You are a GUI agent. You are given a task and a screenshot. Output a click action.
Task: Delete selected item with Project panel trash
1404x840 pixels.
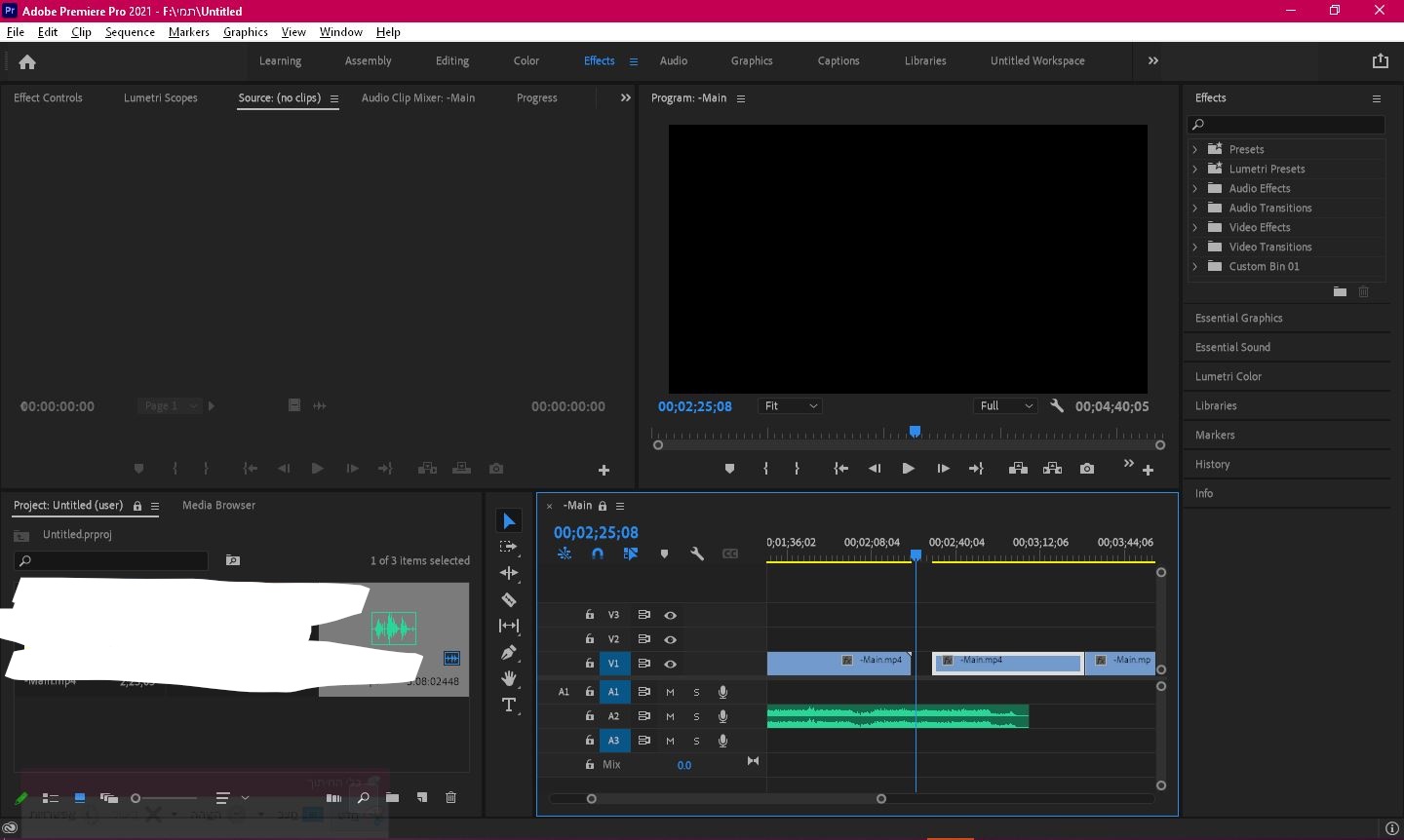click(x=450, y=797)
